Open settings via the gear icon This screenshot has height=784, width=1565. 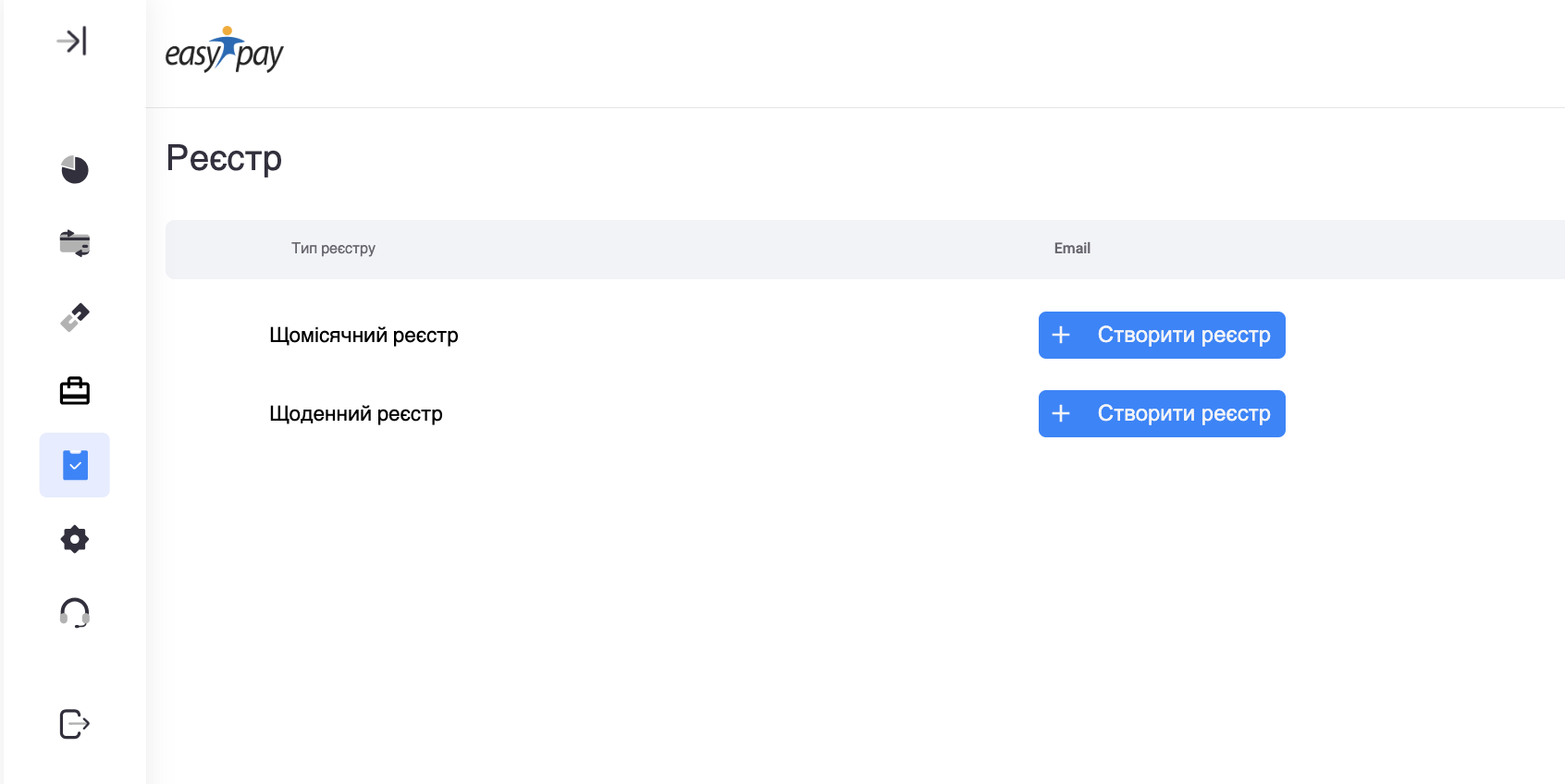pos(74,539)
